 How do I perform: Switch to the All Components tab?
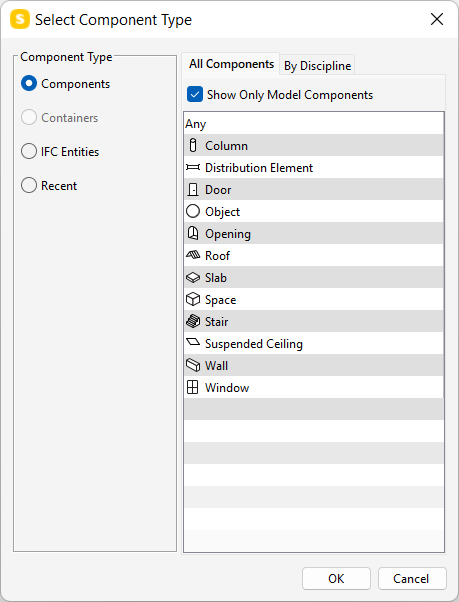coord(231,64)
